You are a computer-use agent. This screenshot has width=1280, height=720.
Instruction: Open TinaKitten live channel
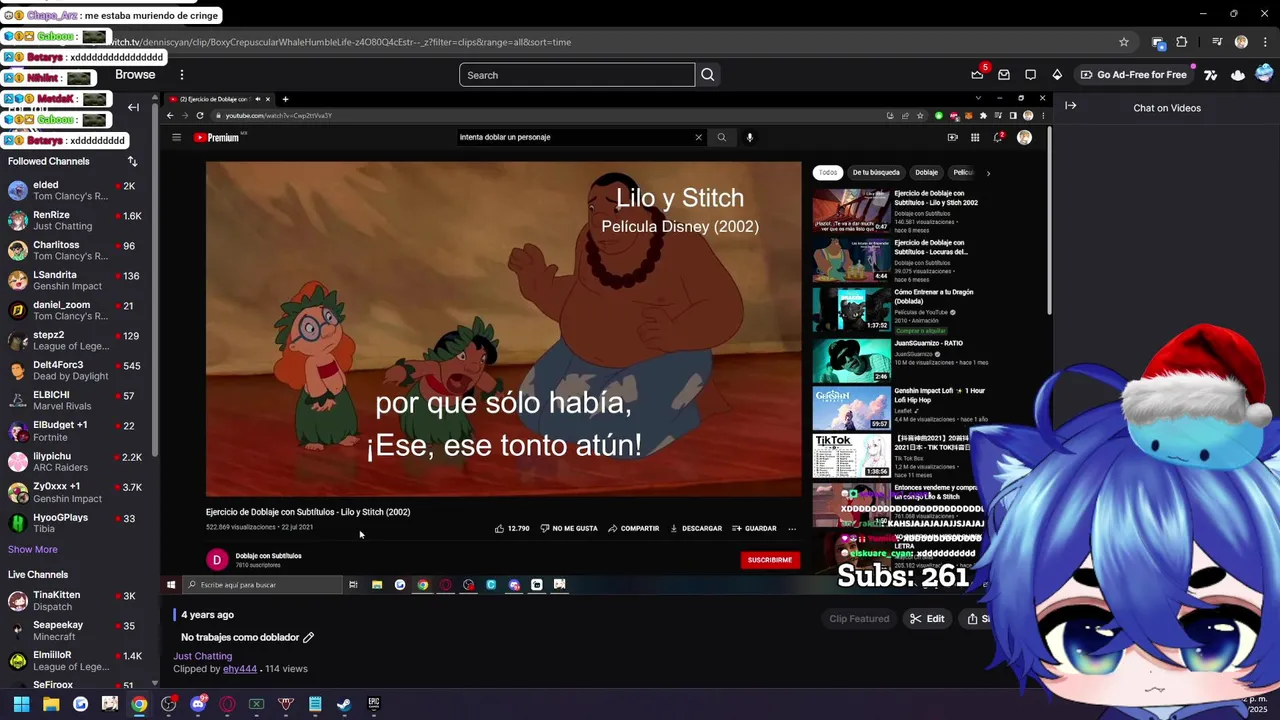click(x=75, y=600)
